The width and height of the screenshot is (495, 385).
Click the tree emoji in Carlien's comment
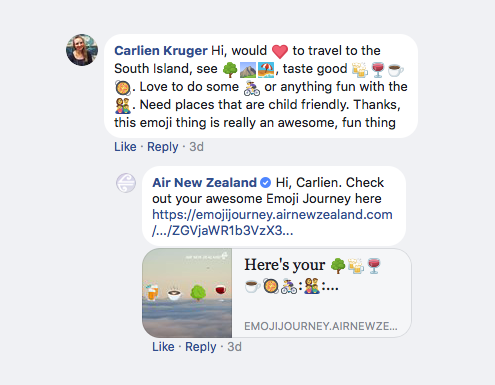pos(230,69)
